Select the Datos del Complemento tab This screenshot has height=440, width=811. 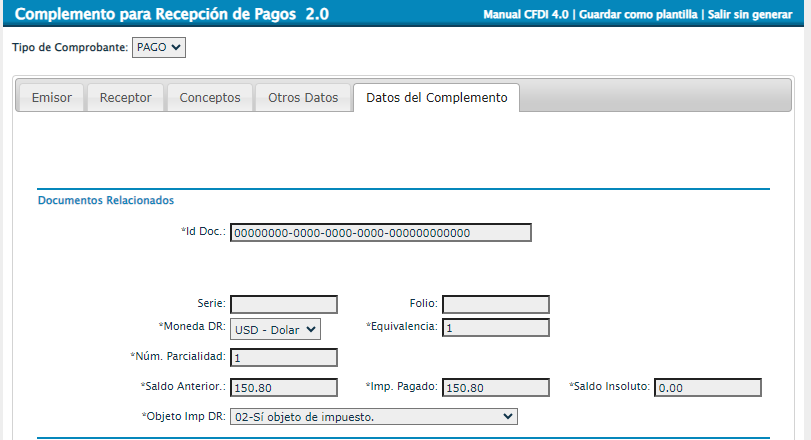click(x=436, y=98)
